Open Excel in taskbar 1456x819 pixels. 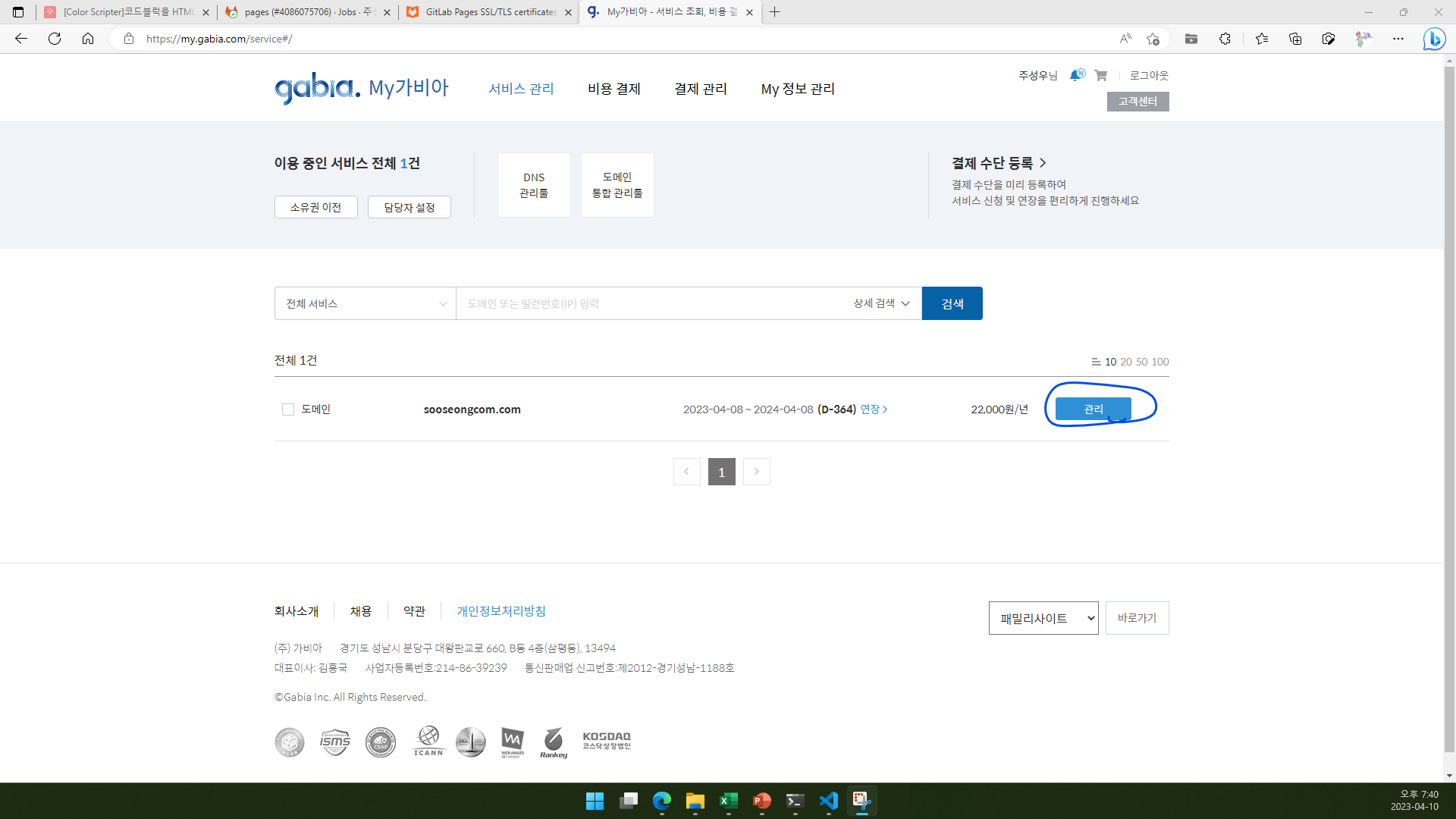click(729, 801)
